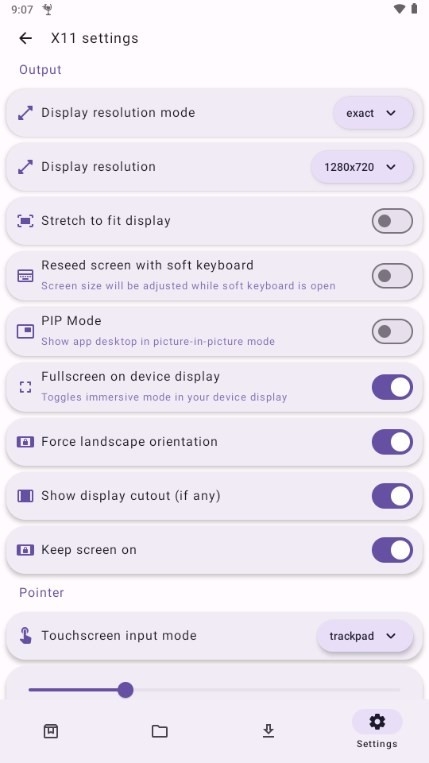Click the Display resolution mode arrow icon
Screen dimensions: 429x763
(25, 113)
